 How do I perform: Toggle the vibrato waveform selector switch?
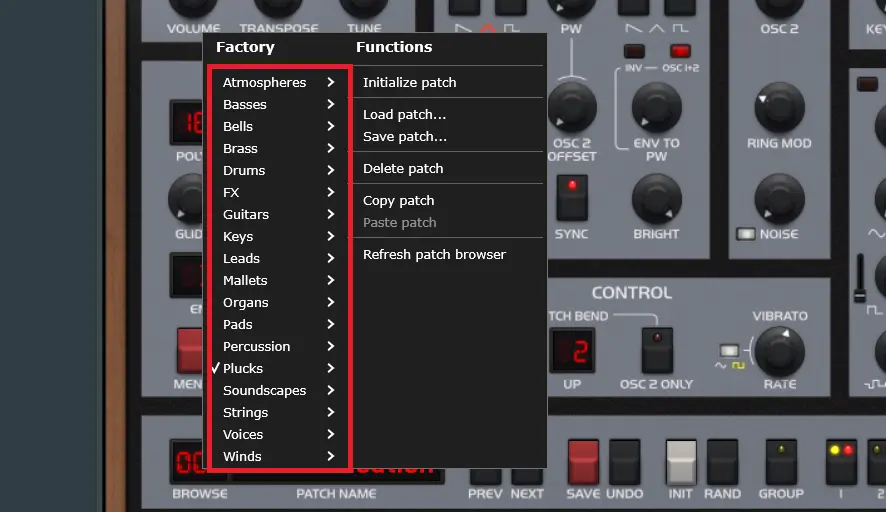pyautogui.click(x=729, y=351)
